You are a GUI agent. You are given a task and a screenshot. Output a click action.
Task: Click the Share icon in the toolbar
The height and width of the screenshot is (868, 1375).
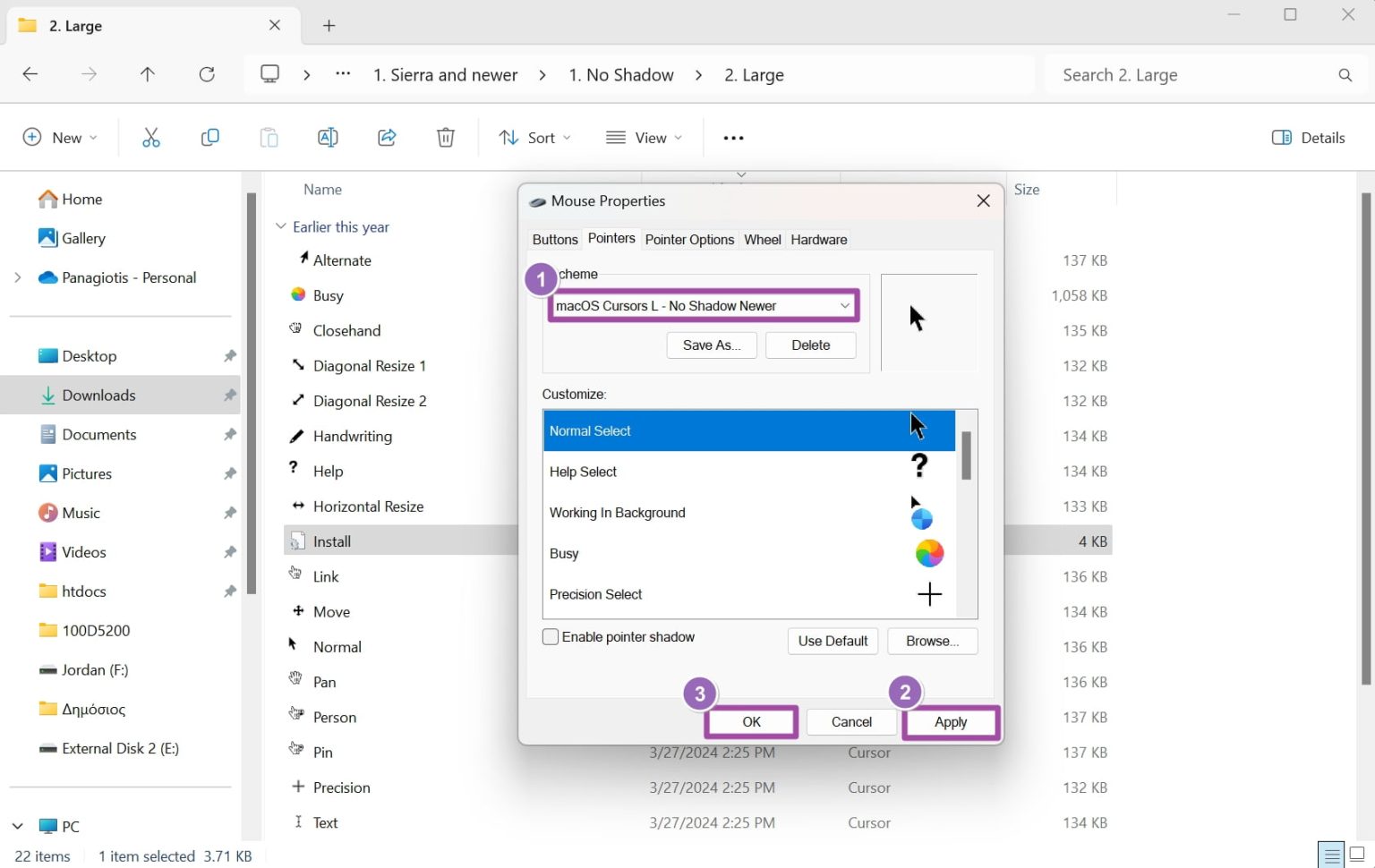pos(387,137)
